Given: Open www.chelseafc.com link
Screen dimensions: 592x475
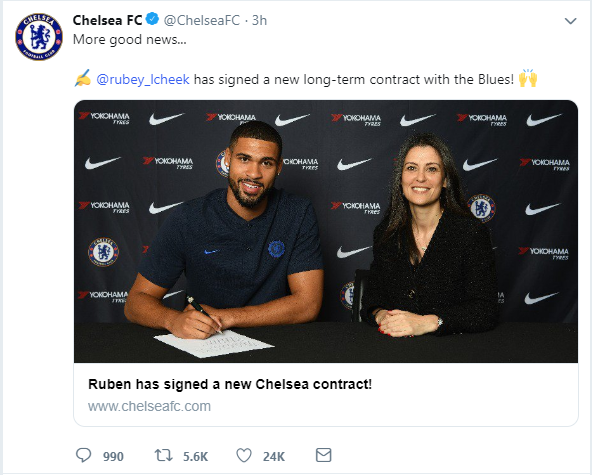Looking at the screenshot, I should click(149, 406).
